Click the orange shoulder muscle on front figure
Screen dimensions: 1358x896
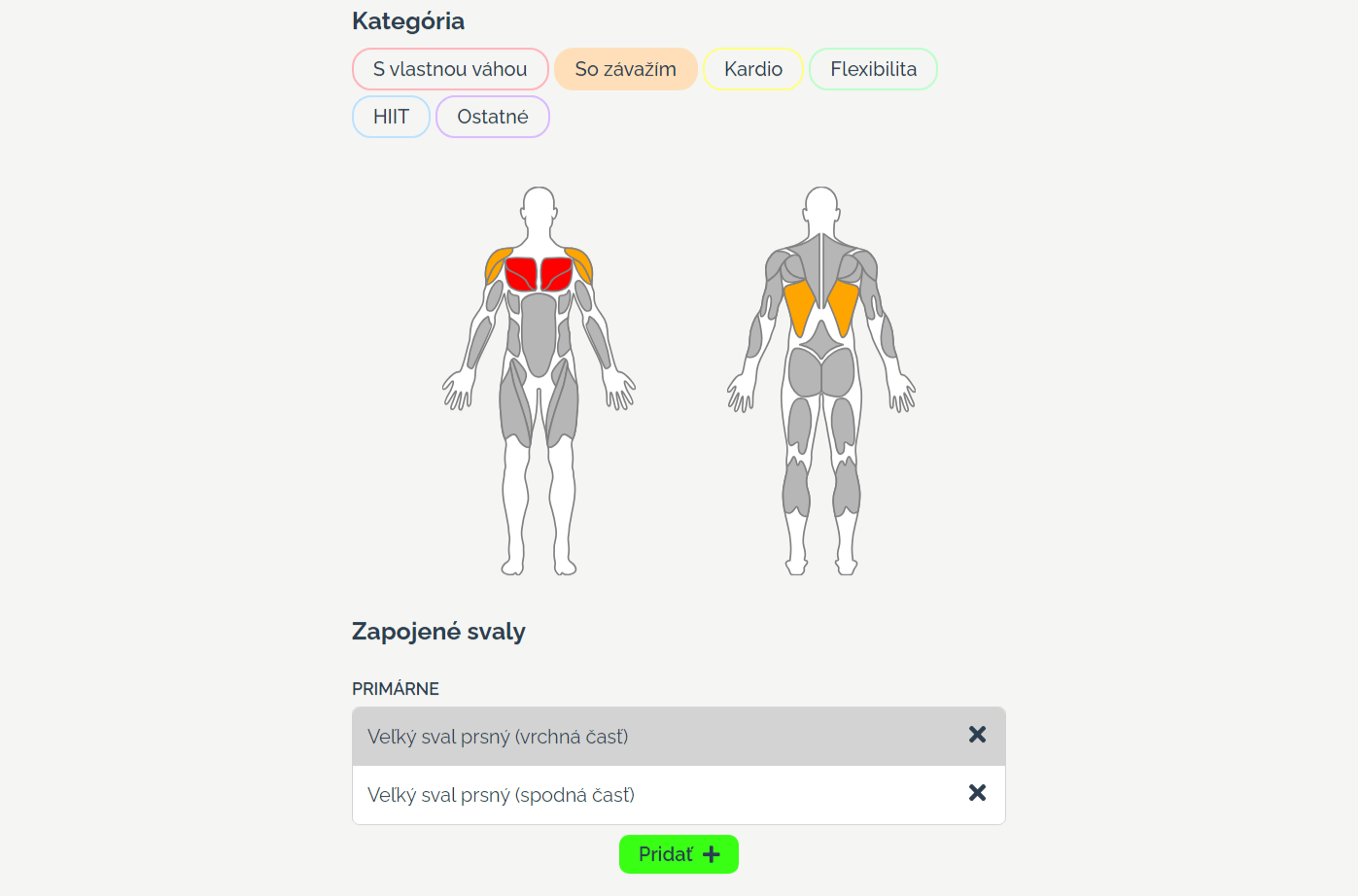pyautogui.click(x=497, y=262)
